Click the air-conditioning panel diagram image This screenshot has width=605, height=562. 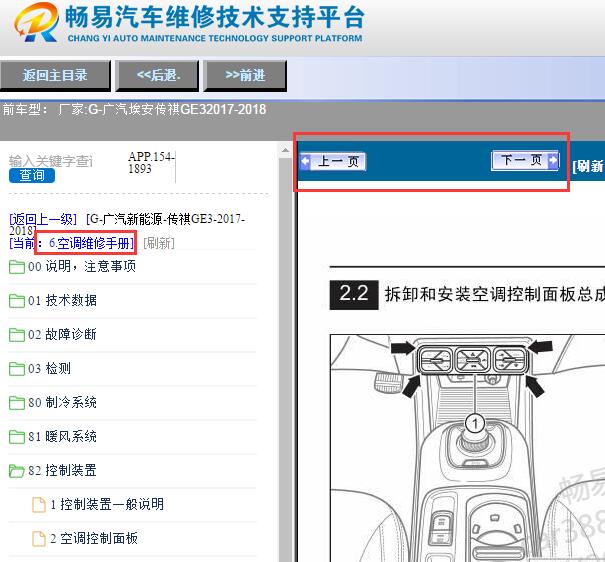pos(468,448)
